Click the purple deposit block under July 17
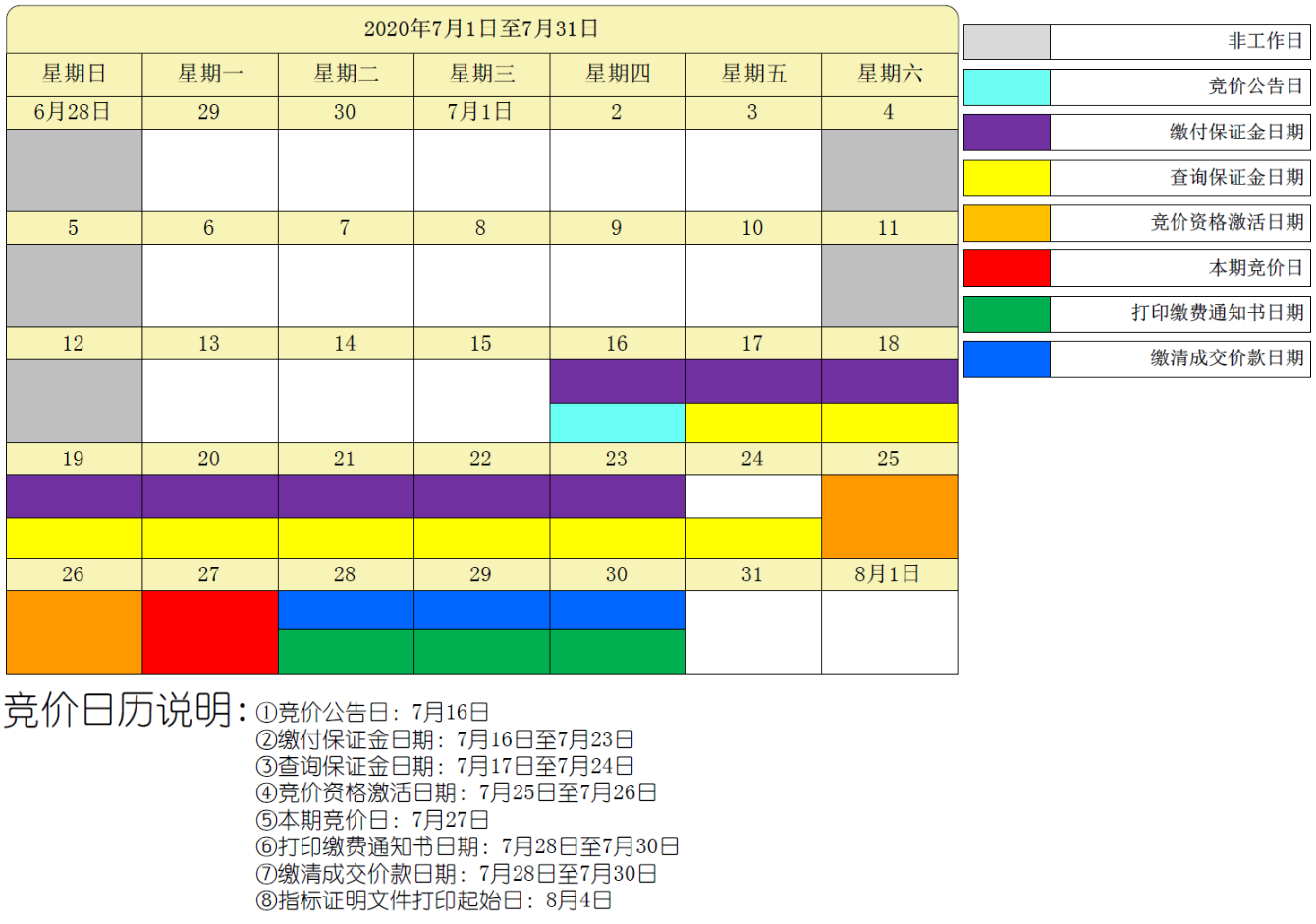 753,382
